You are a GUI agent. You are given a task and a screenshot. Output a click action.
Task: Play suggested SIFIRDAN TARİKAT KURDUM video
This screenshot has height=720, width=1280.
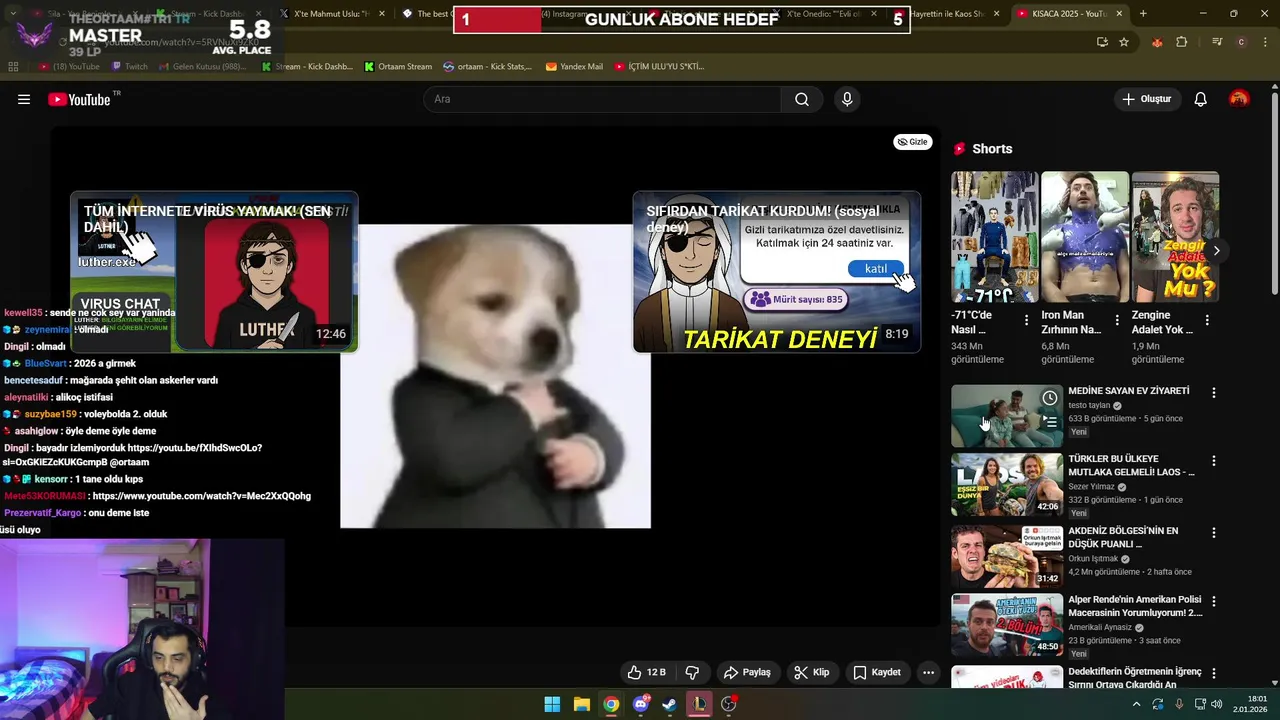pos(776,272)
